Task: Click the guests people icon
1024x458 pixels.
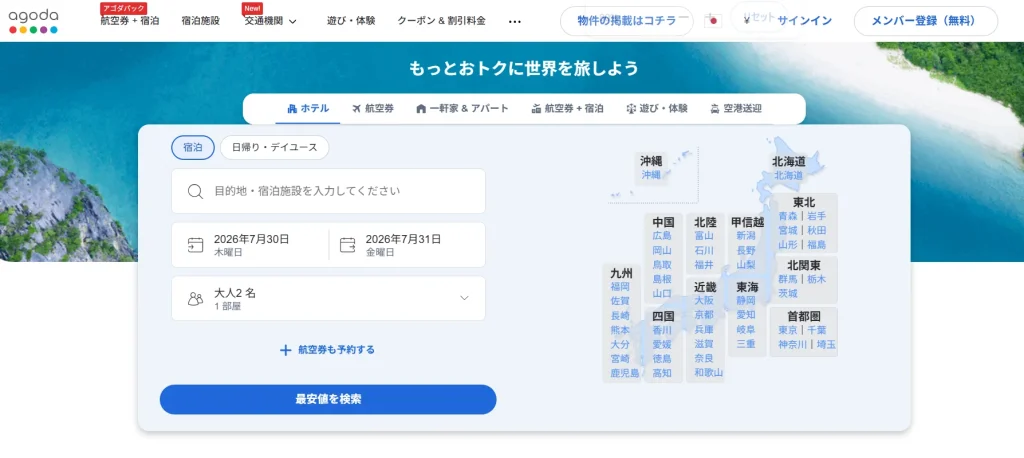Action: [x=195, y=299]
